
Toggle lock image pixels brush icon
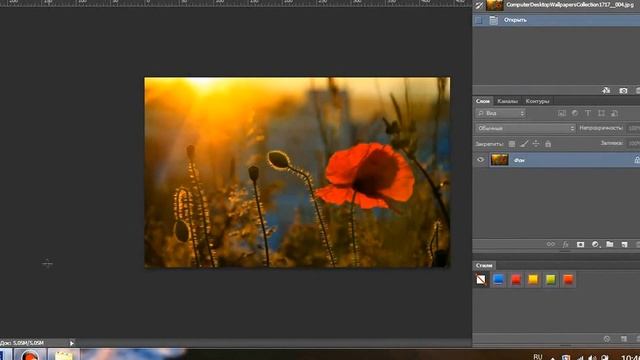click(x=524, y=144)
